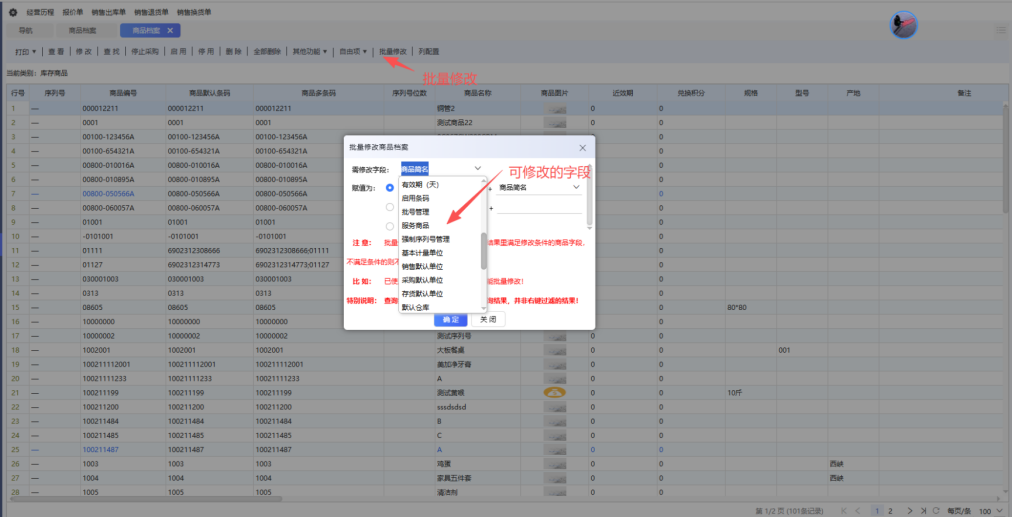Close the 批量修改商品档案 dialog via X icon
The height and width of the screenshot is (518, 1012).
tap(583, 147)
